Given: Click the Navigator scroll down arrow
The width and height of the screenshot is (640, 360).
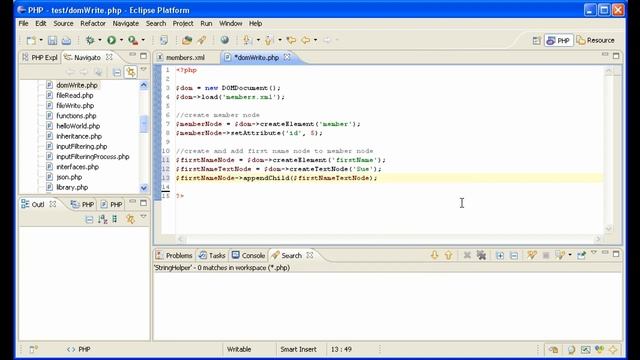Looking at the screenshot, I should point(144,188).
